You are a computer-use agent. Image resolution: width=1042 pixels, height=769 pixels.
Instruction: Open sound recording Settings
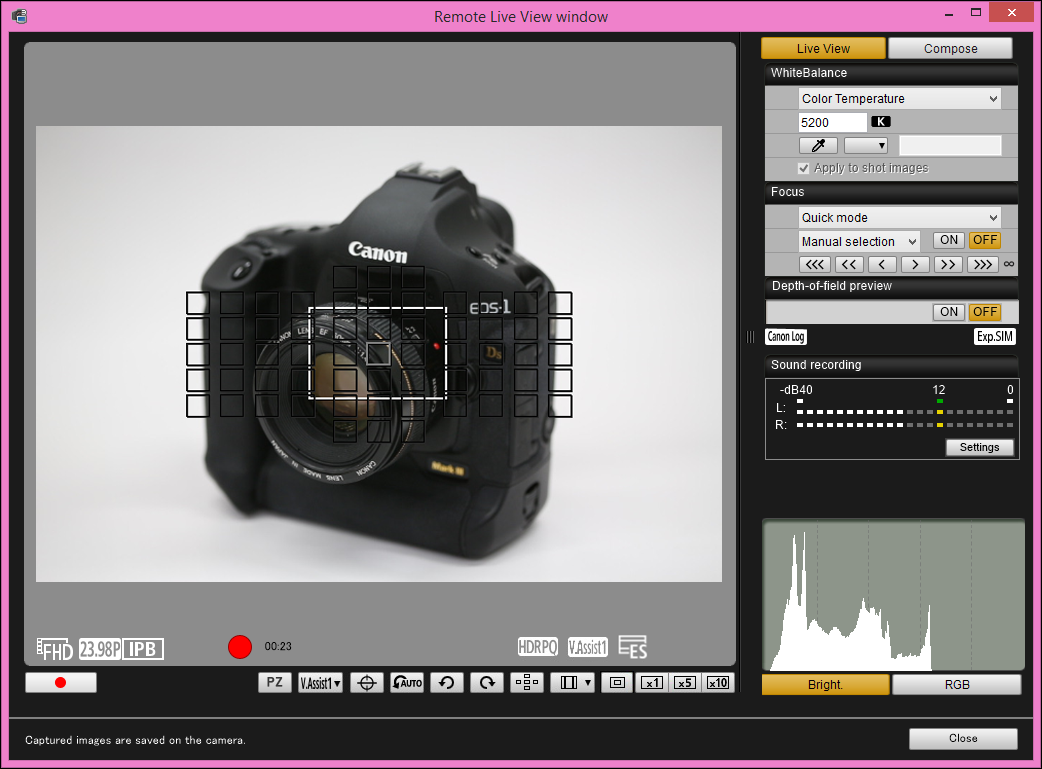[980, 447]
